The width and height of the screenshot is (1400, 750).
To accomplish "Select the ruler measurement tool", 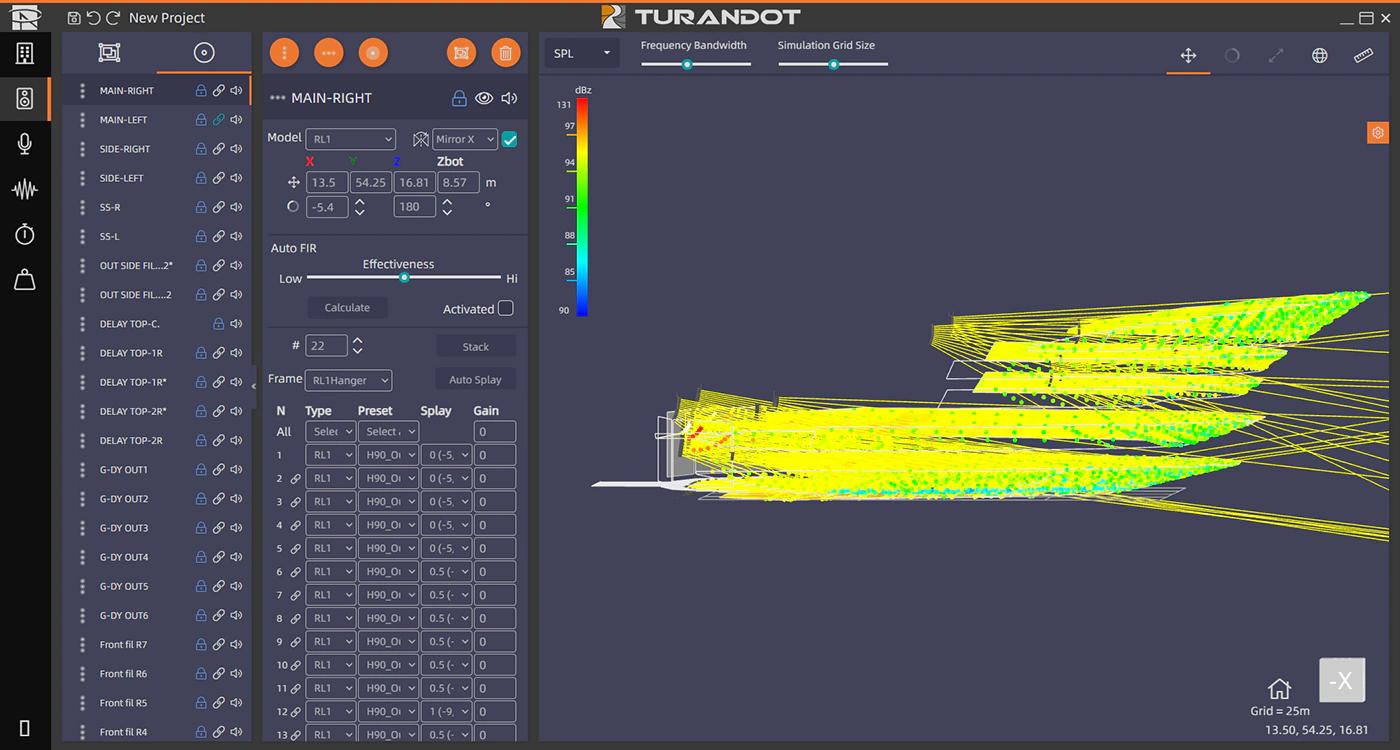I will (x=1363, y=56).
